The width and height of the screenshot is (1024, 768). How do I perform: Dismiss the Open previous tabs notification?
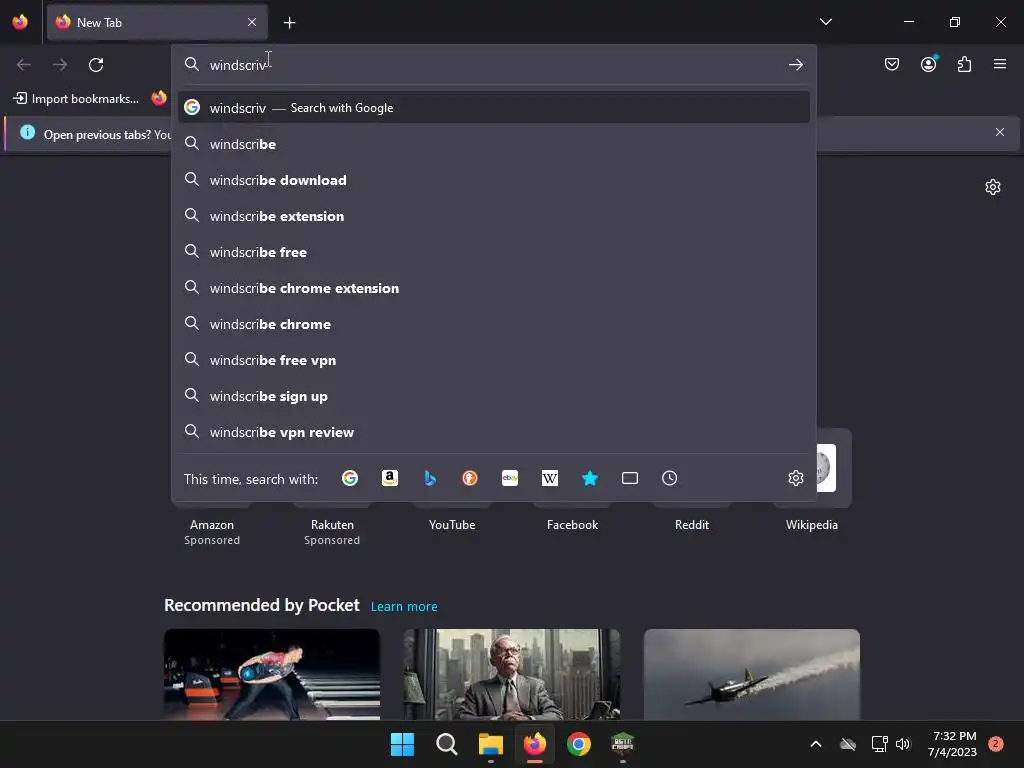1000,133
